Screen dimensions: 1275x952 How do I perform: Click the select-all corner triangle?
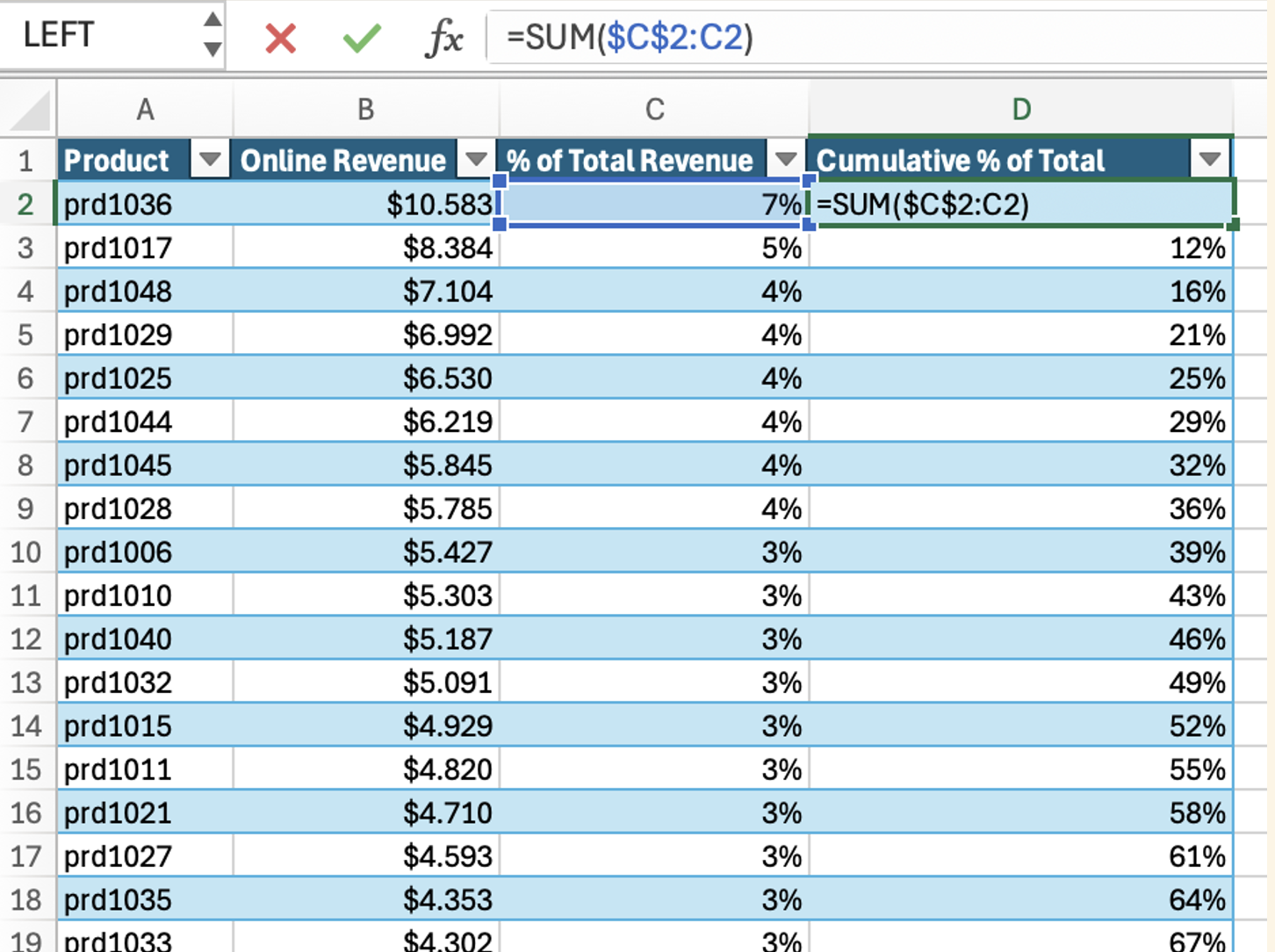(29, 110)
